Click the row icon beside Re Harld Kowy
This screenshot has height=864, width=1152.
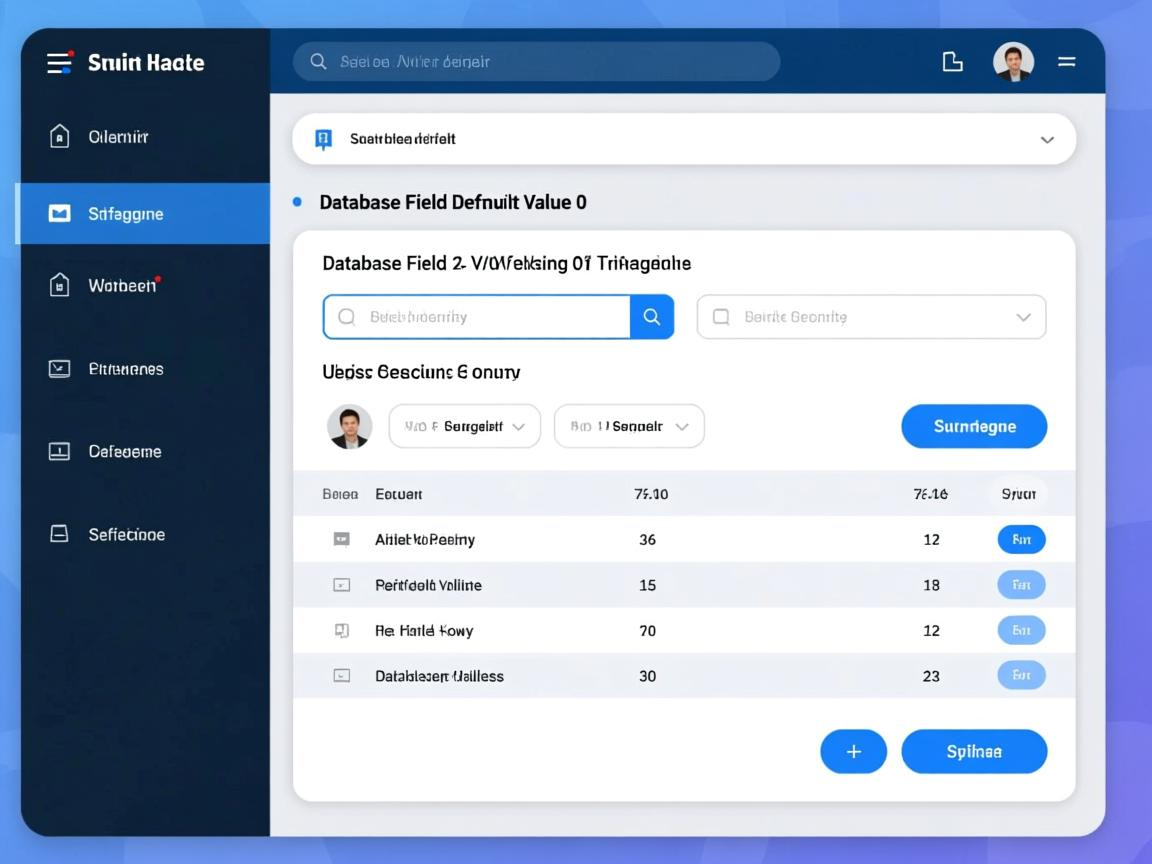coord(341,631)
